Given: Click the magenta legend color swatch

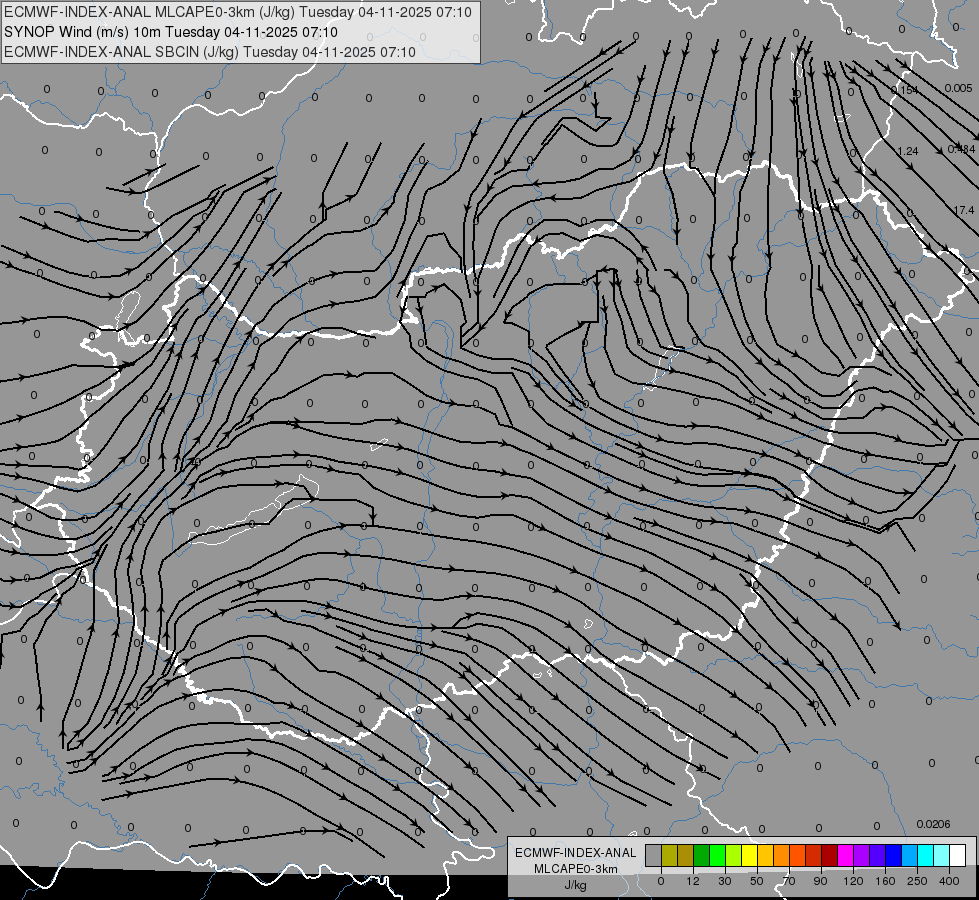Looking at the screenshot, I should (845, 855).
